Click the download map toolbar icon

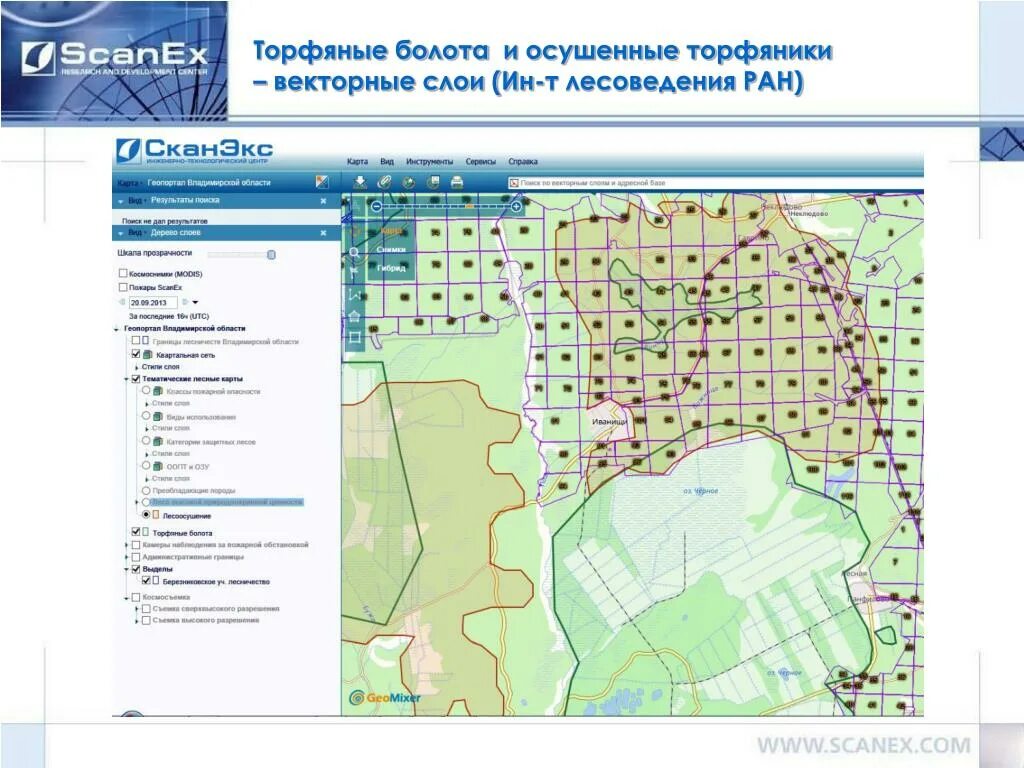point(360,182)
